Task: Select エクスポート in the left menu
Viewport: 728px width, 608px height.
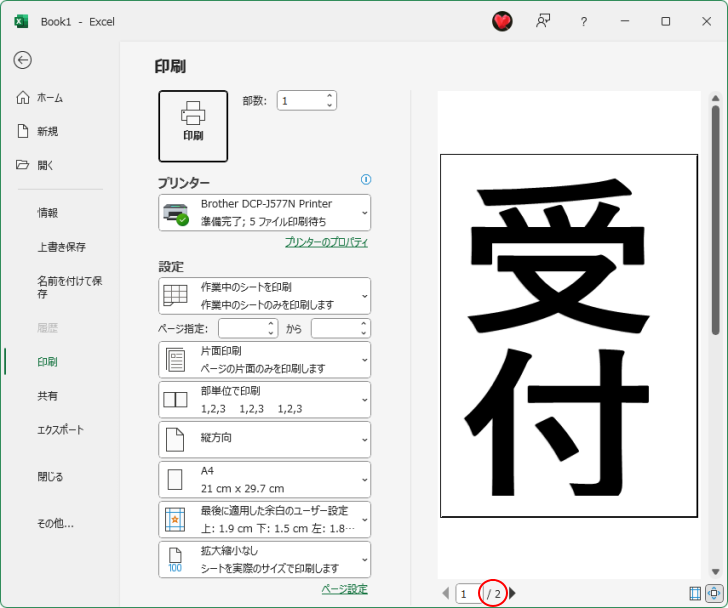Action: tap(60, 430)
